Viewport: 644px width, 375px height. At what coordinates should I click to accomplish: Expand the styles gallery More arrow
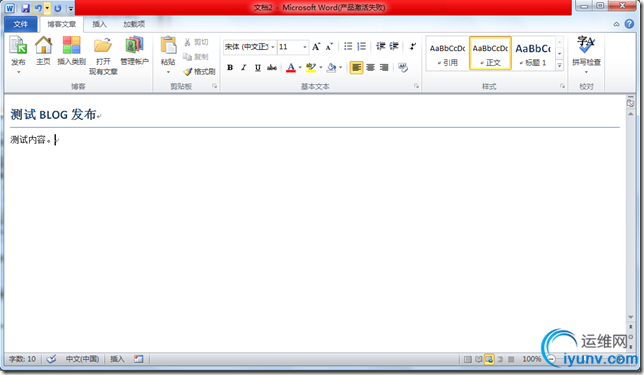point(559,65)
